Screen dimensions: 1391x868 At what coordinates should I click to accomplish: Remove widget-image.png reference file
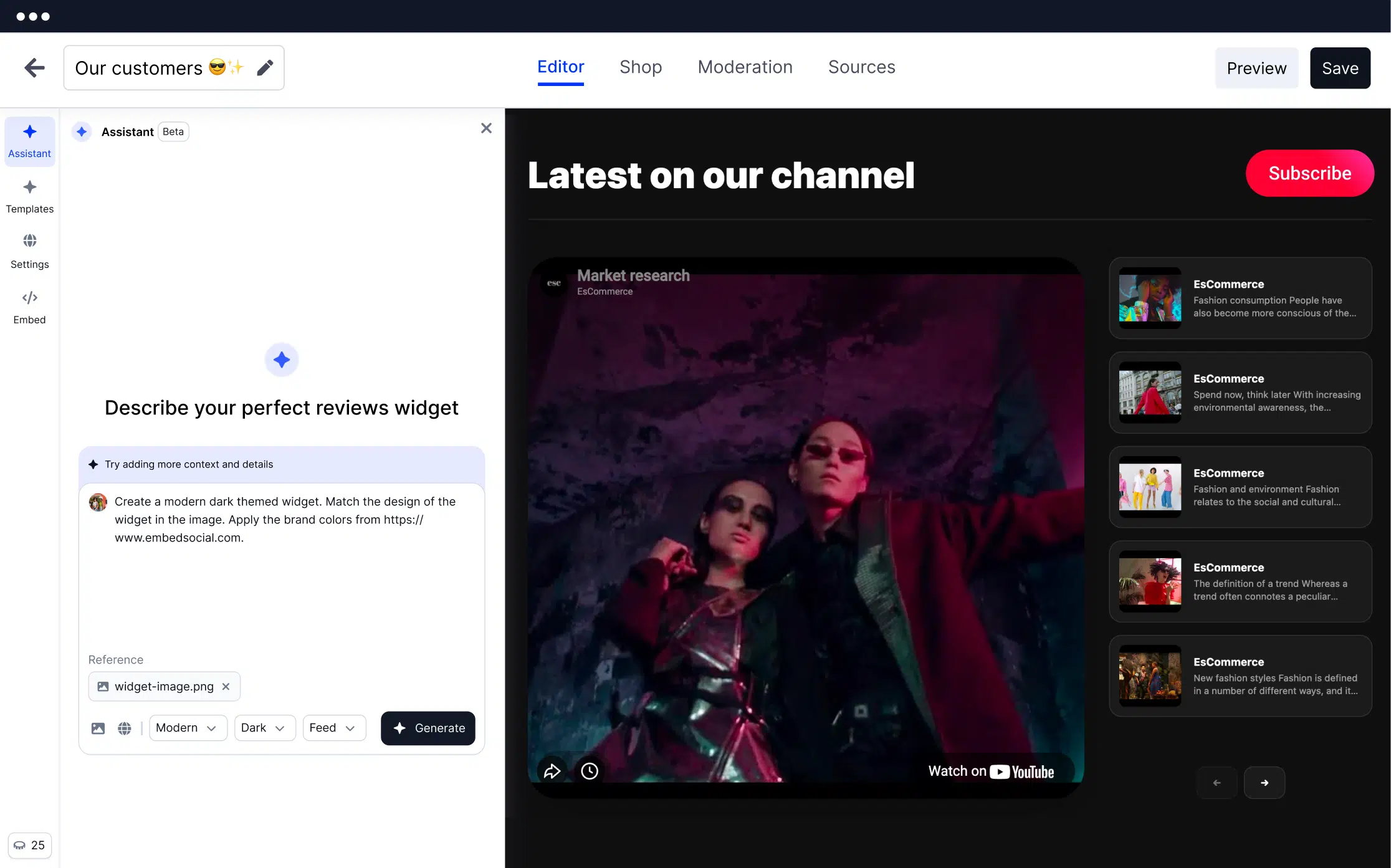pos(226,686)
